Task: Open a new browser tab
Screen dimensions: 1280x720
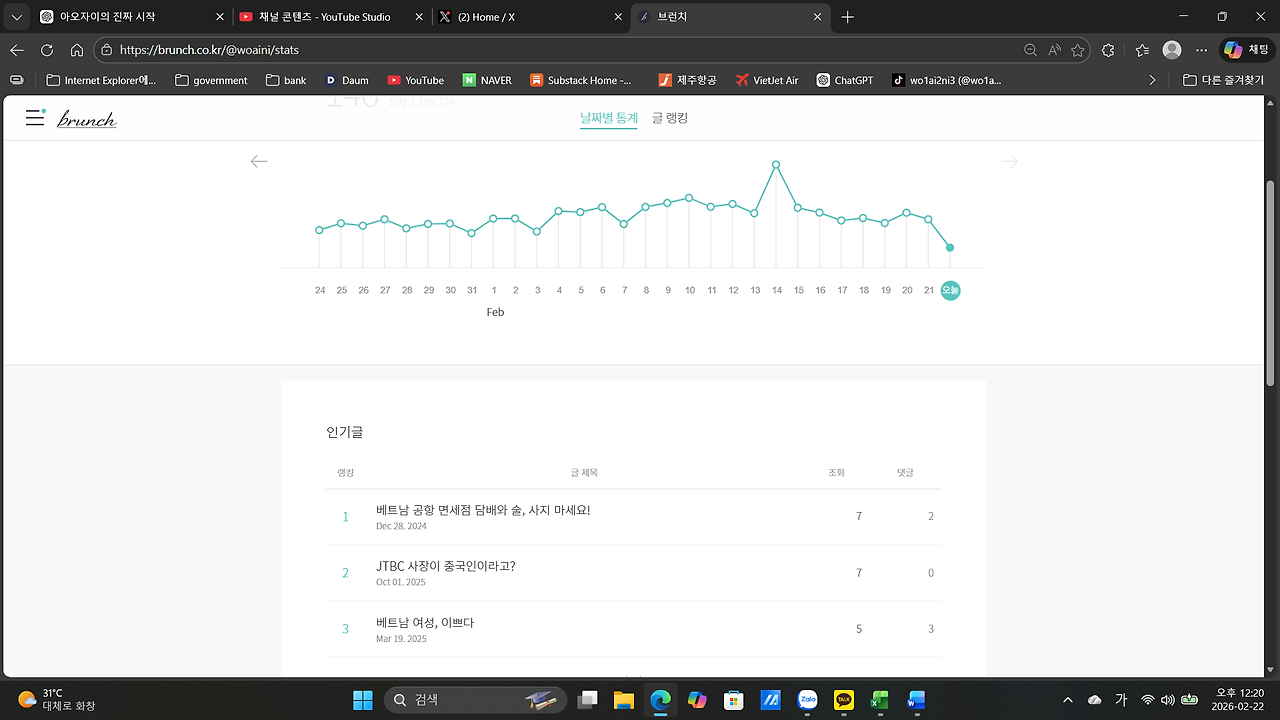Action: pos(848,17)
